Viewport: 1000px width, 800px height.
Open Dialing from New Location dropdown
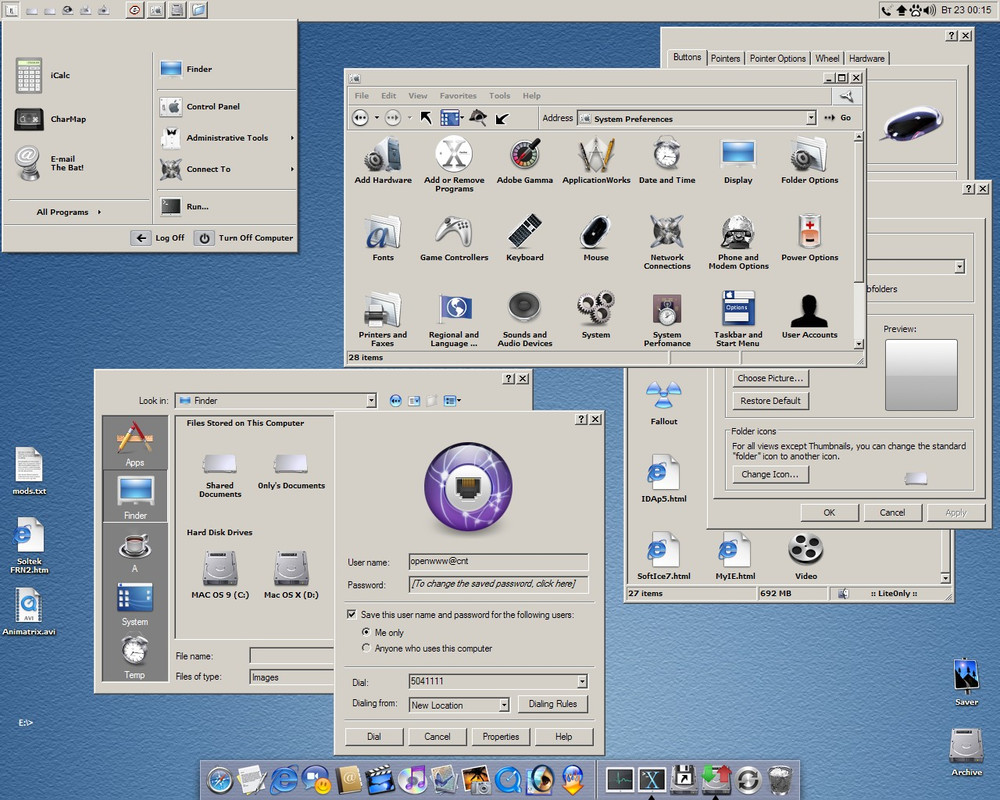[x=504, y=705]
